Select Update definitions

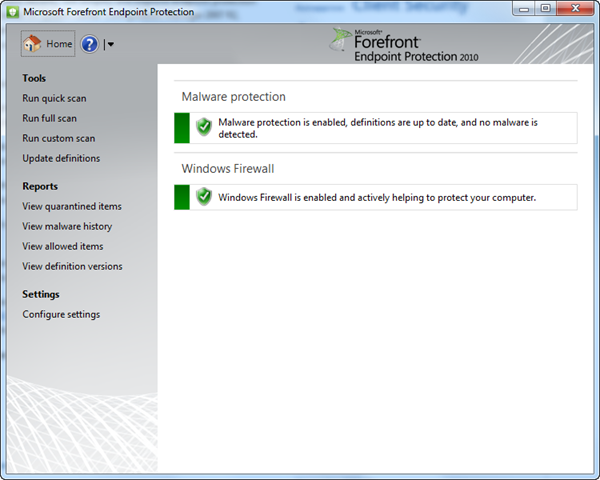pos(61,158)
